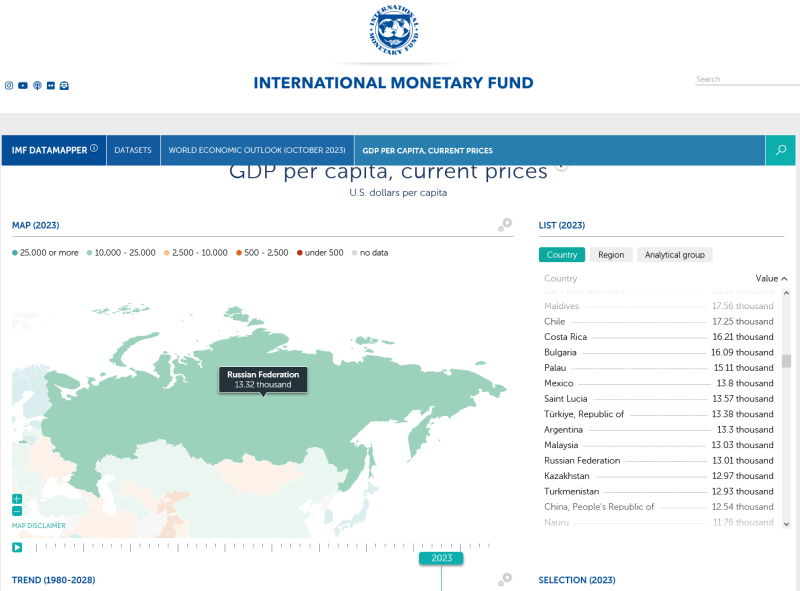Open the newsletter subscription envelope icon

[64, 85]
